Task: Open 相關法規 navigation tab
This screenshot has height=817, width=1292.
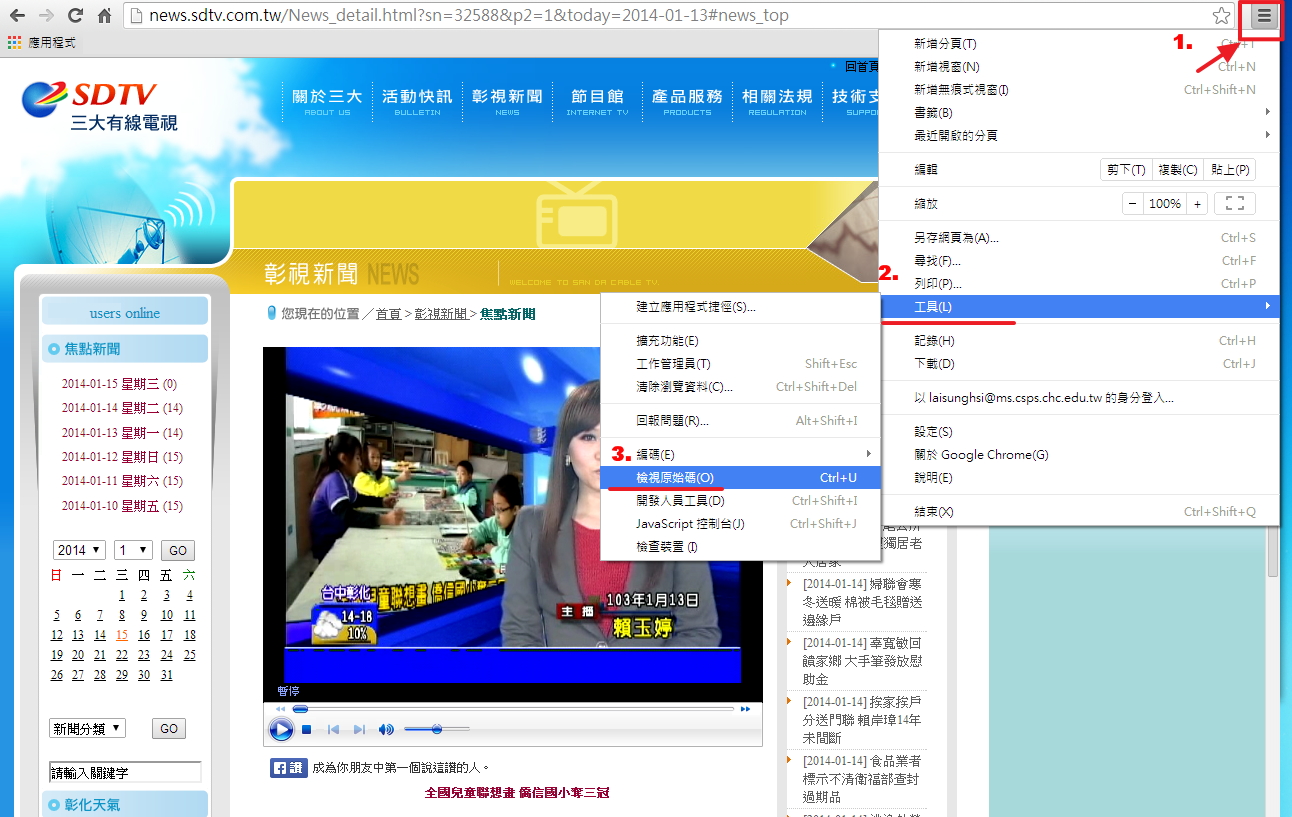Action: [x=777, y=102]
